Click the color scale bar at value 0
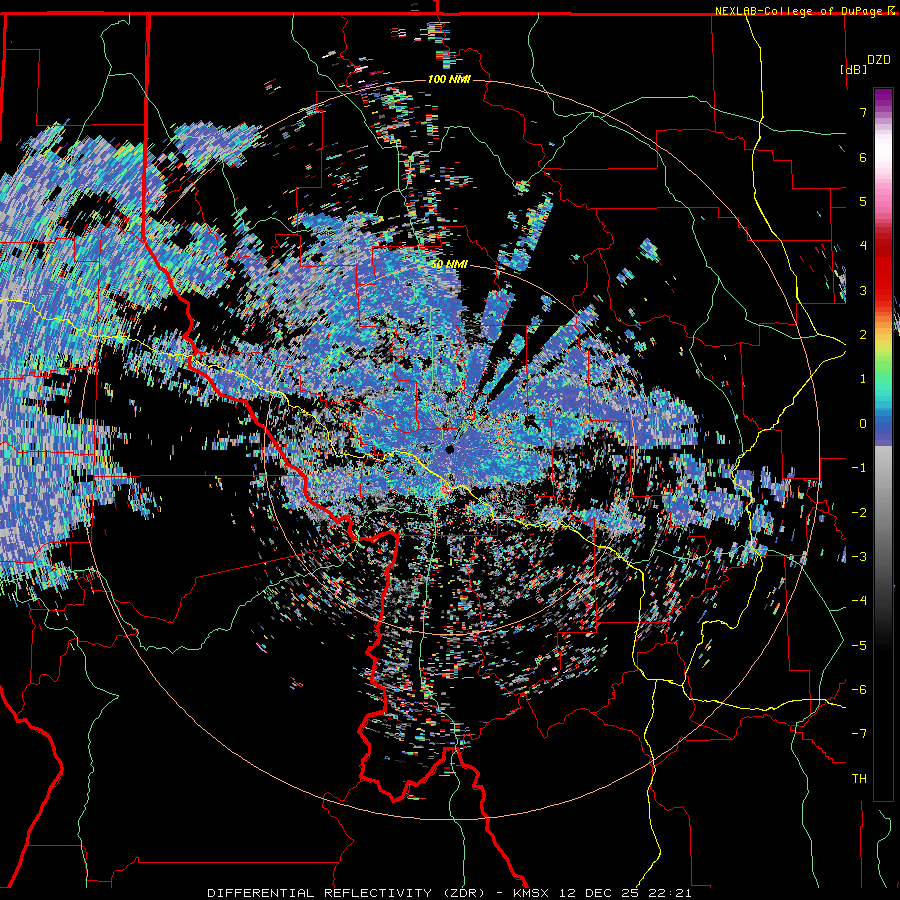900x900 pixels. tap(883, 424)
